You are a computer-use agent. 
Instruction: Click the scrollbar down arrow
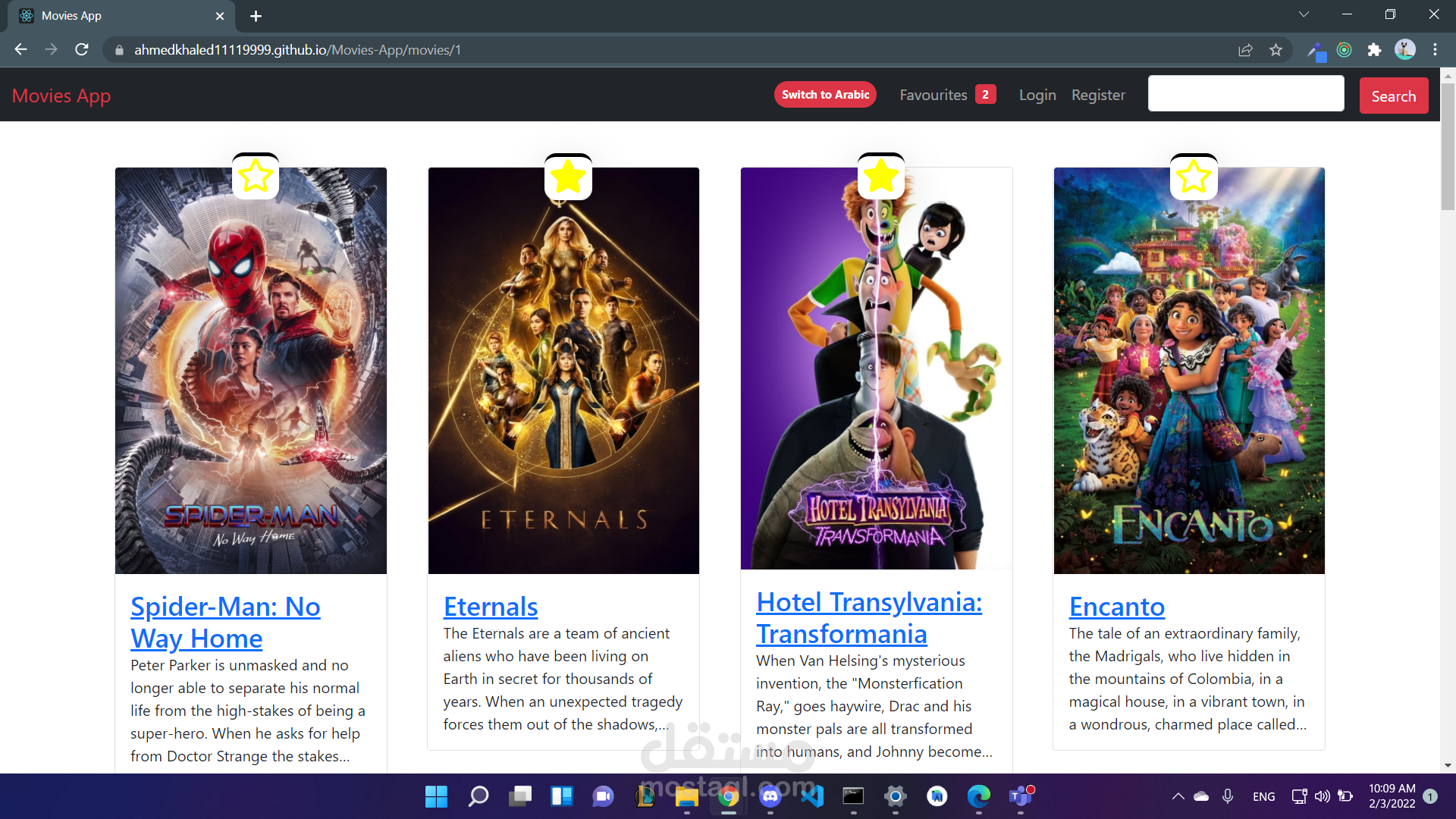coord(1448,766)
